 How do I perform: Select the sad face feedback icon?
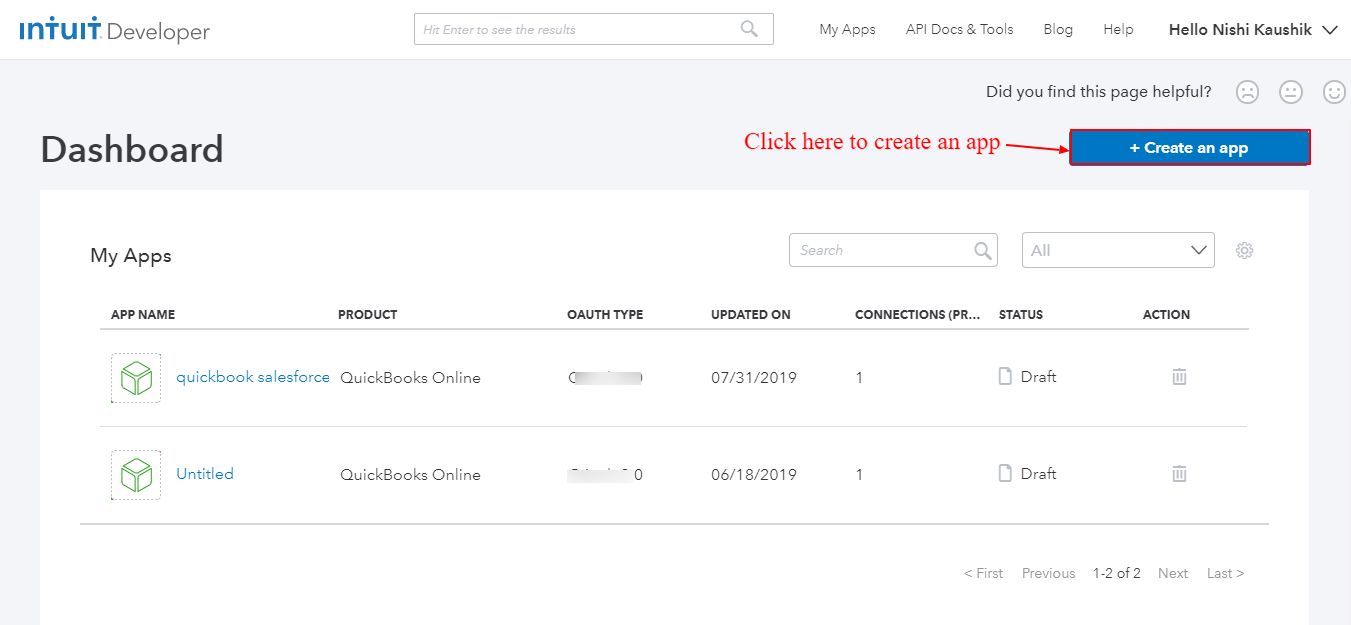[x=1247, y=92]
